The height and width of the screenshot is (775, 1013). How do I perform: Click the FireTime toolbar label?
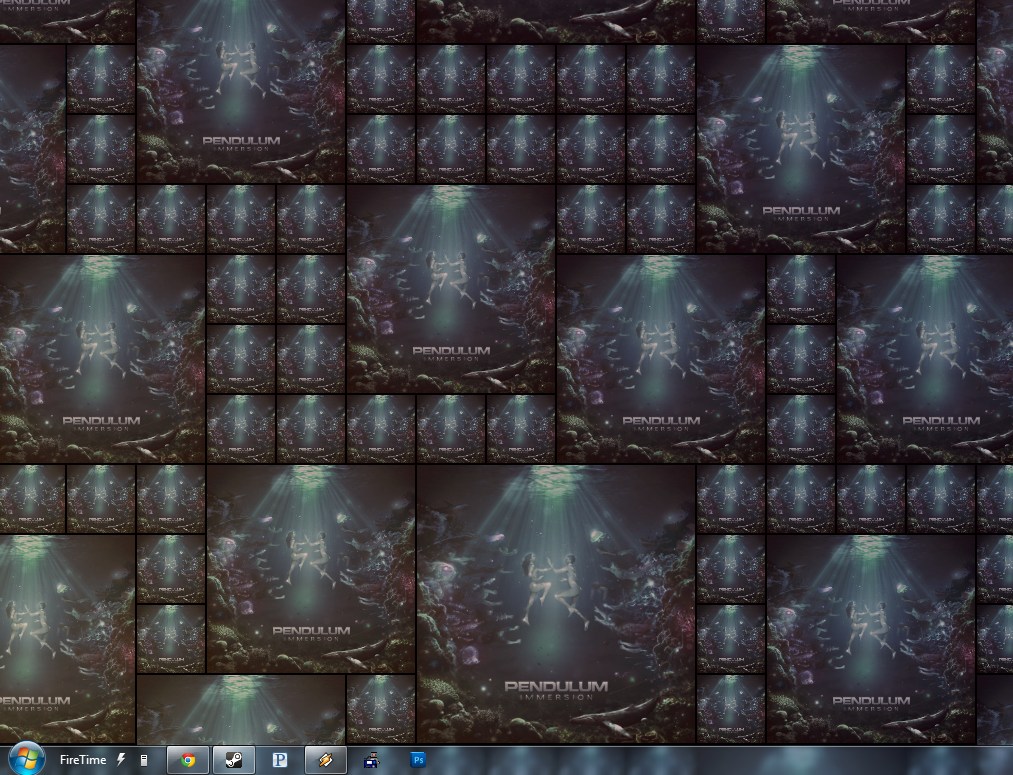pyautogui.click(x=82, y=760)
